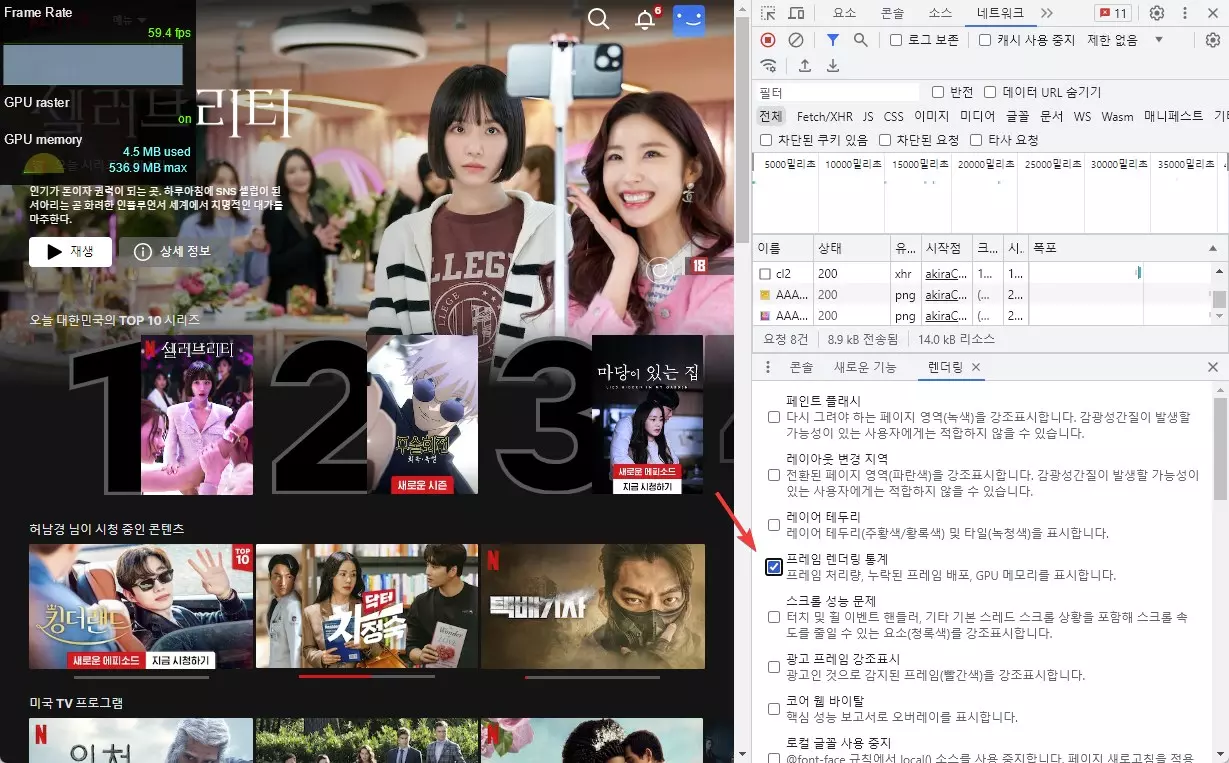Select the 네트워크 tab
Screen dimensions: 1229x763
1000,13
